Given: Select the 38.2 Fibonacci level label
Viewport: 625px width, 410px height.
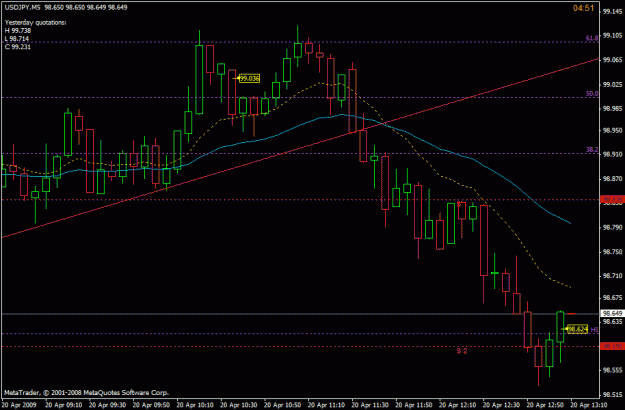Looking at the screenshot, I should coord(592,150).
